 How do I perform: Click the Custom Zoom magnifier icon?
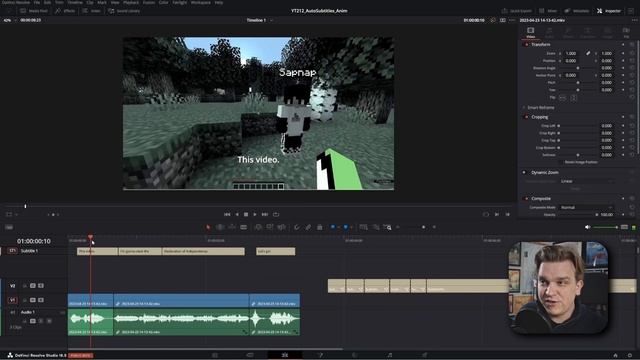388,227
